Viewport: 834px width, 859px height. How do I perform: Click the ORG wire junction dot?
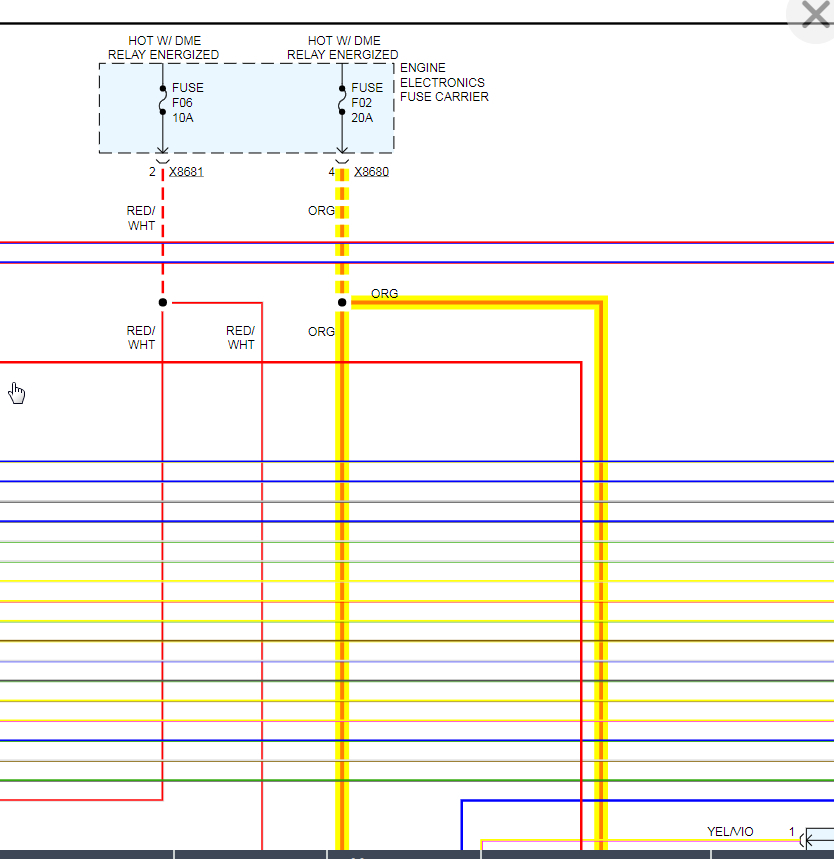342,302
